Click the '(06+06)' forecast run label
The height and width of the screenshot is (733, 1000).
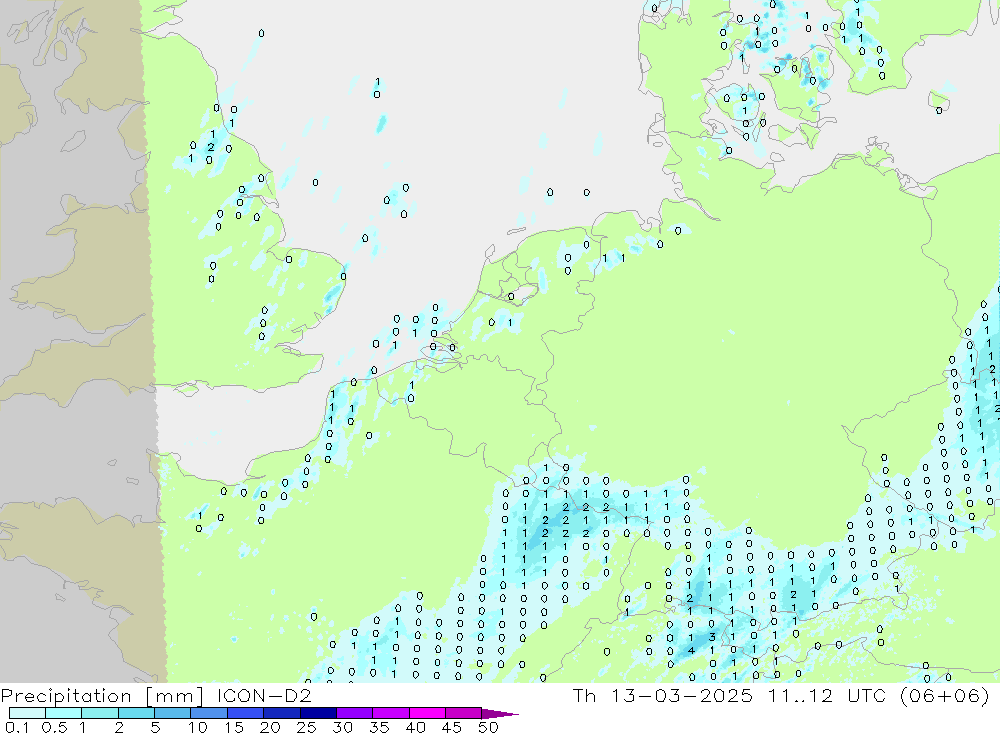click(945, 695)
